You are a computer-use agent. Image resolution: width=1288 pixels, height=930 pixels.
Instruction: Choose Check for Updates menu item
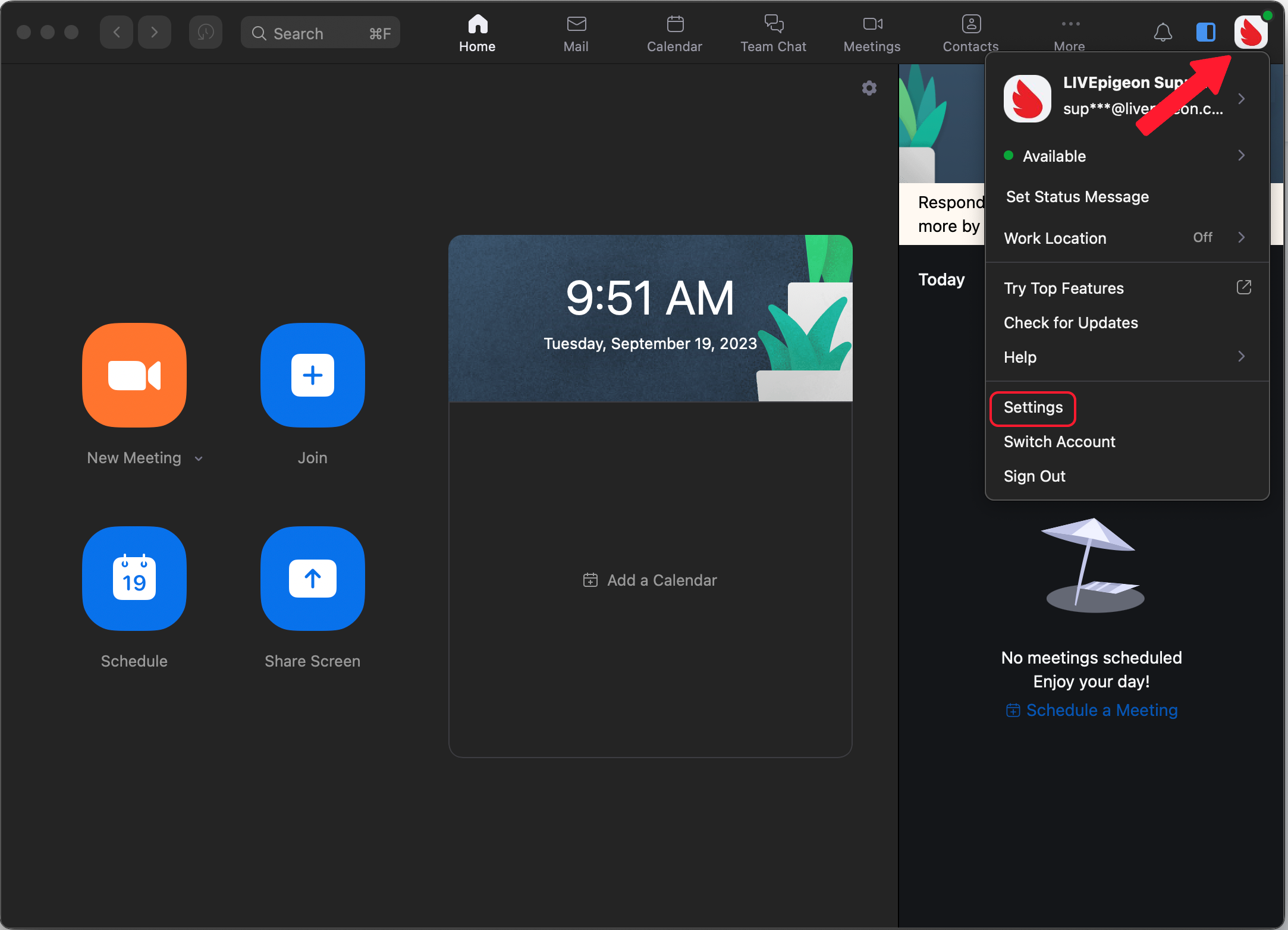(1070, 323)
